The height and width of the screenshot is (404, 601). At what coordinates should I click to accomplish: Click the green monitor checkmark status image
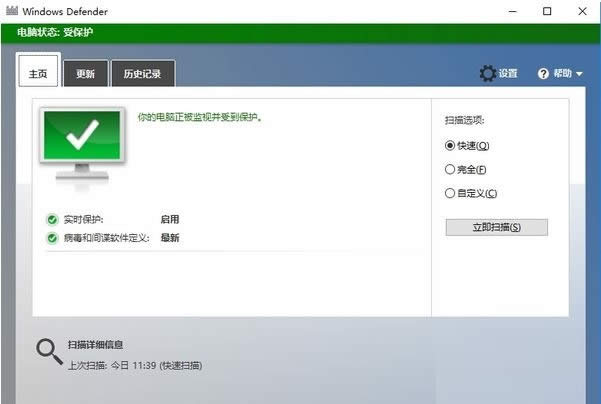pyautogui.click(x=82, y=146)
